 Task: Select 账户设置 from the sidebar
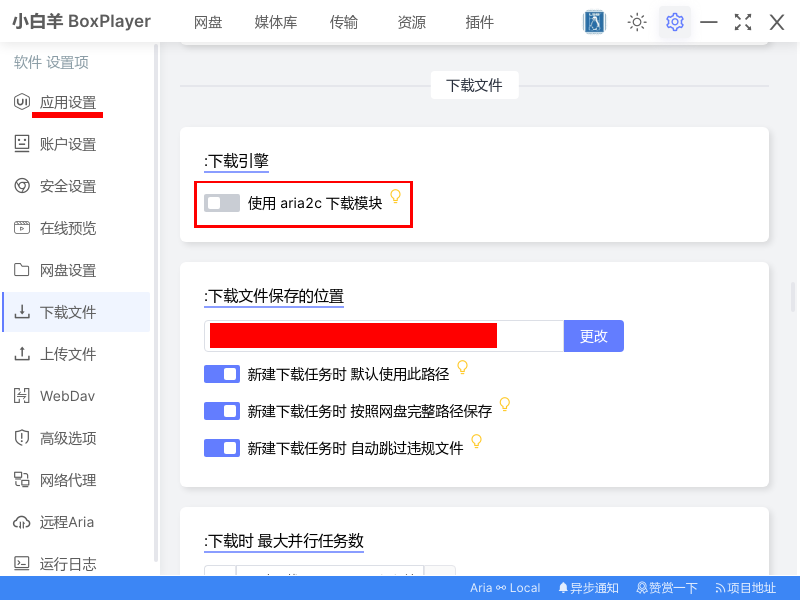point(63,144)
